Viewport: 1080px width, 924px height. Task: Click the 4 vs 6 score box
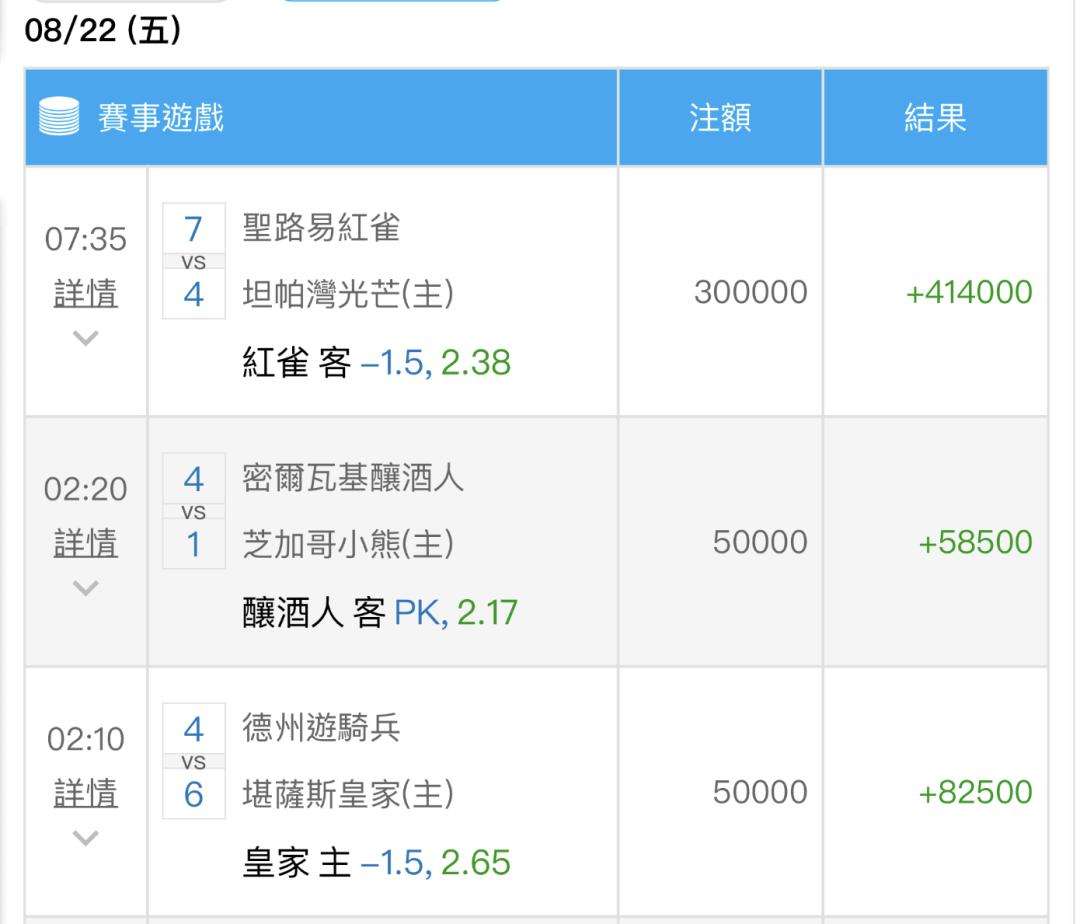(193, 762)
